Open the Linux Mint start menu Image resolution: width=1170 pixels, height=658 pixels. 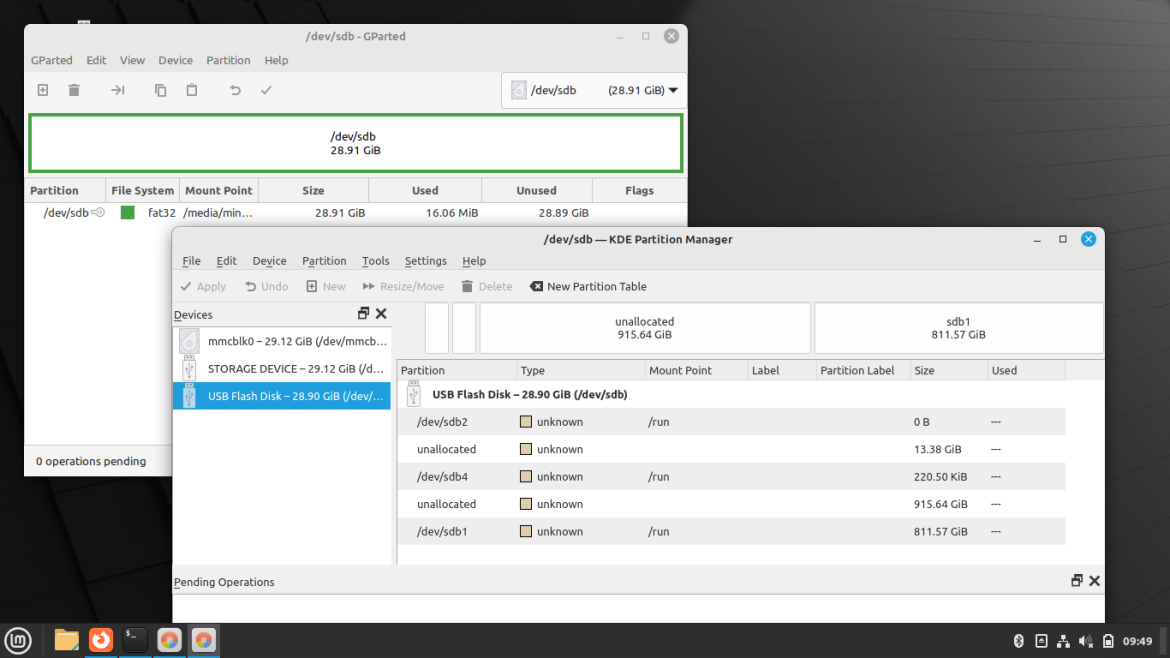point(18,640)
